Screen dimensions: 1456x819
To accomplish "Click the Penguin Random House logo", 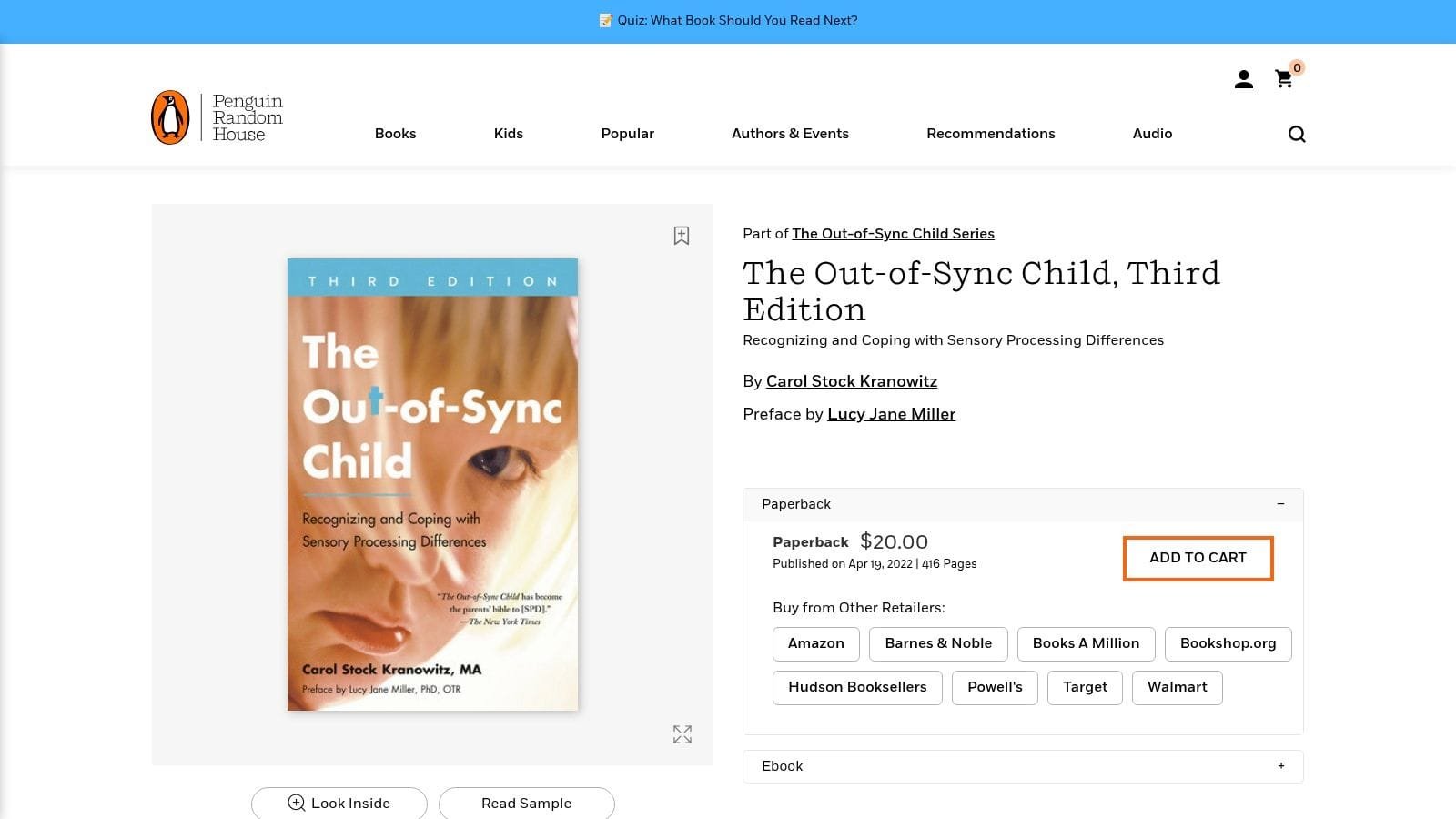I will coord(217,117).
